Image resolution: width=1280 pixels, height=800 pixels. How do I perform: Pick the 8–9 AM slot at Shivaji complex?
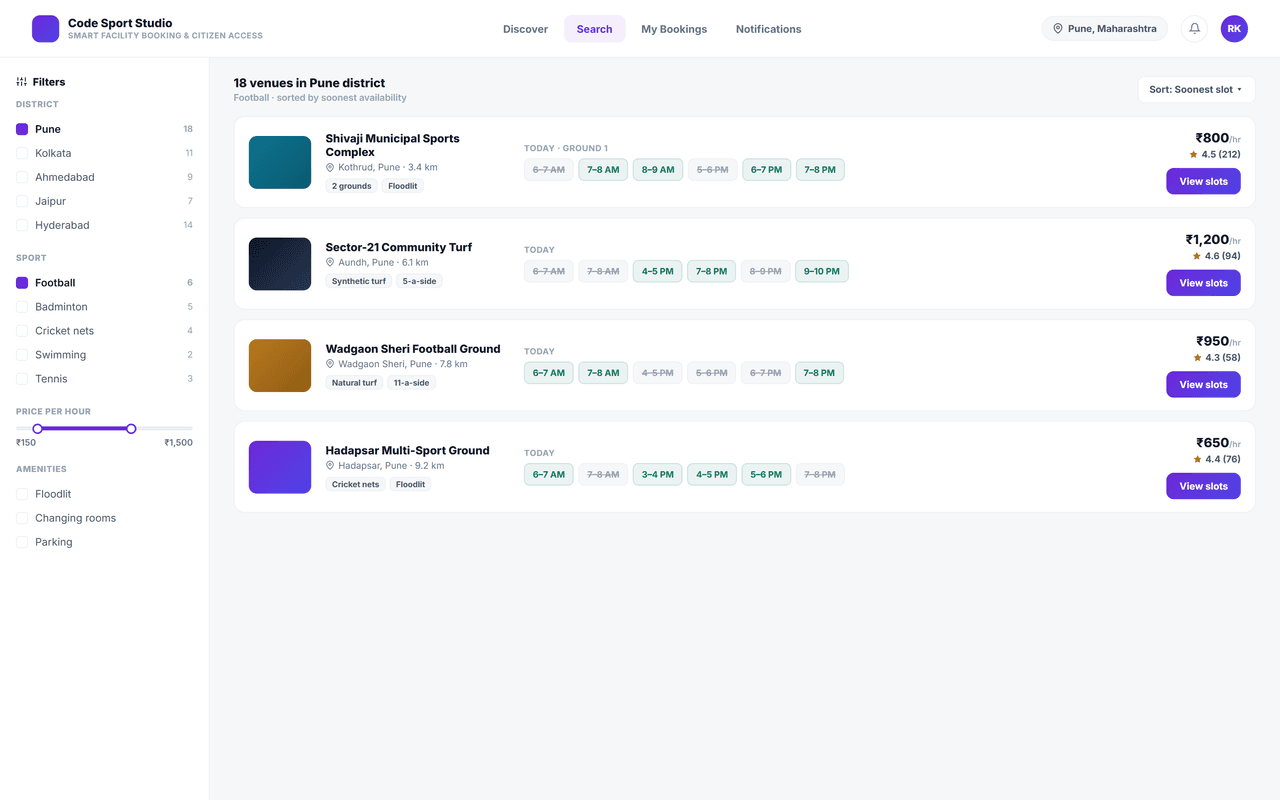click(x=658, y=170)
